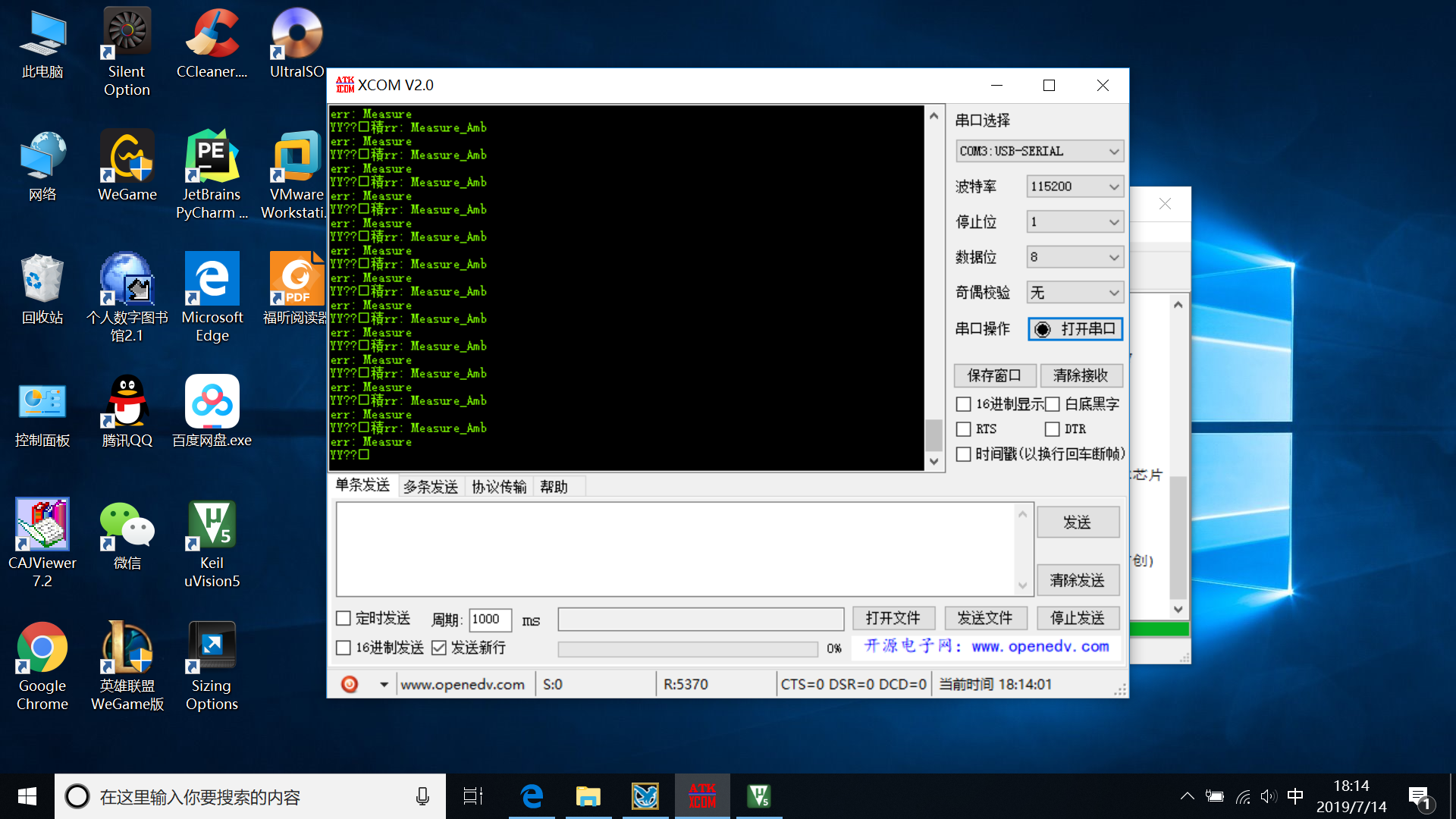Toggle 16进制发送 hex send checkbox

[x=343, y=648]
